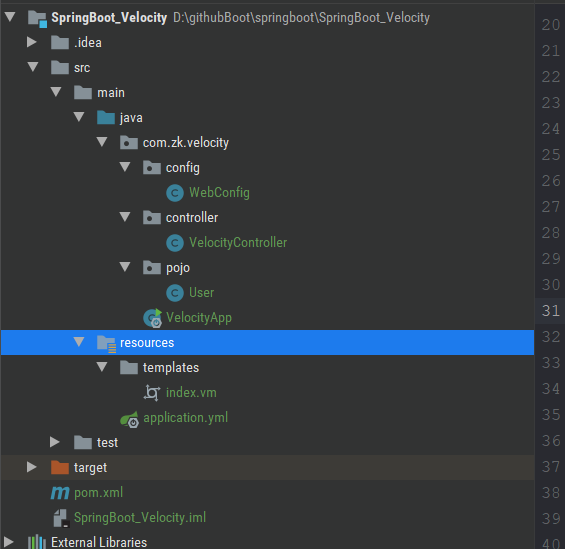This screenshot has width=565, height=549.
Task: Collapse the resources folder arrow
Action: point(79,342)
